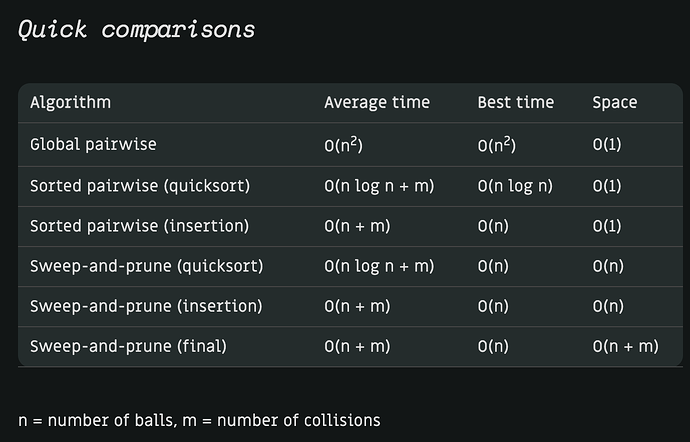Click Global pairwise best time O(n²)
Screen dimensions: 690x442
(x=497, y=144)
